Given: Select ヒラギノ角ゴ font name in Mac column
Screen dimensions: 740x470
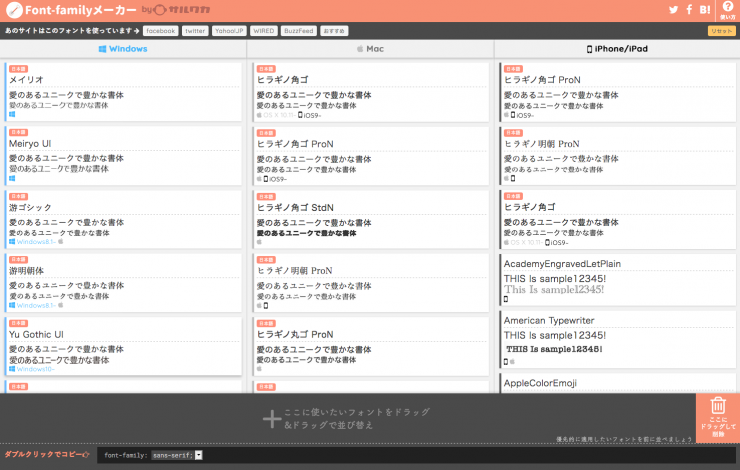Looking at the screenshot, I should point(282,80).
